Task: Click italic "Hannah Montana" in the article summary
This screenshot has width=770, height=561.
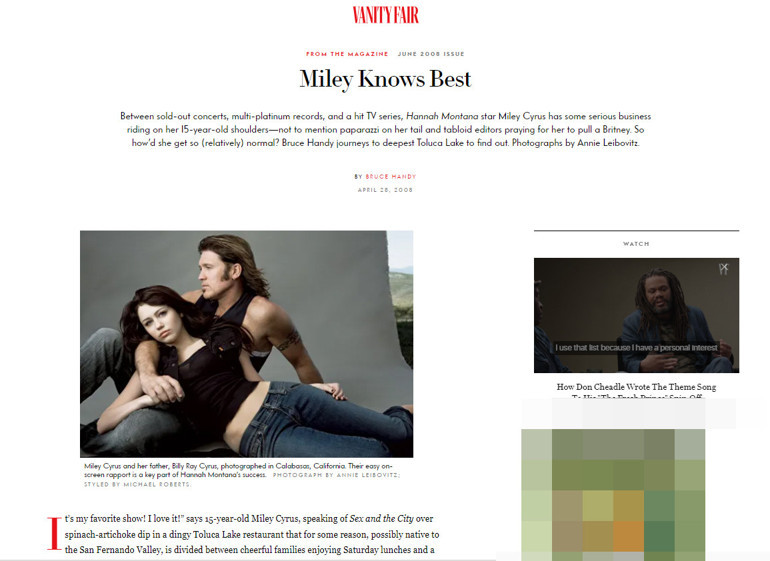Action: point(442,116)
